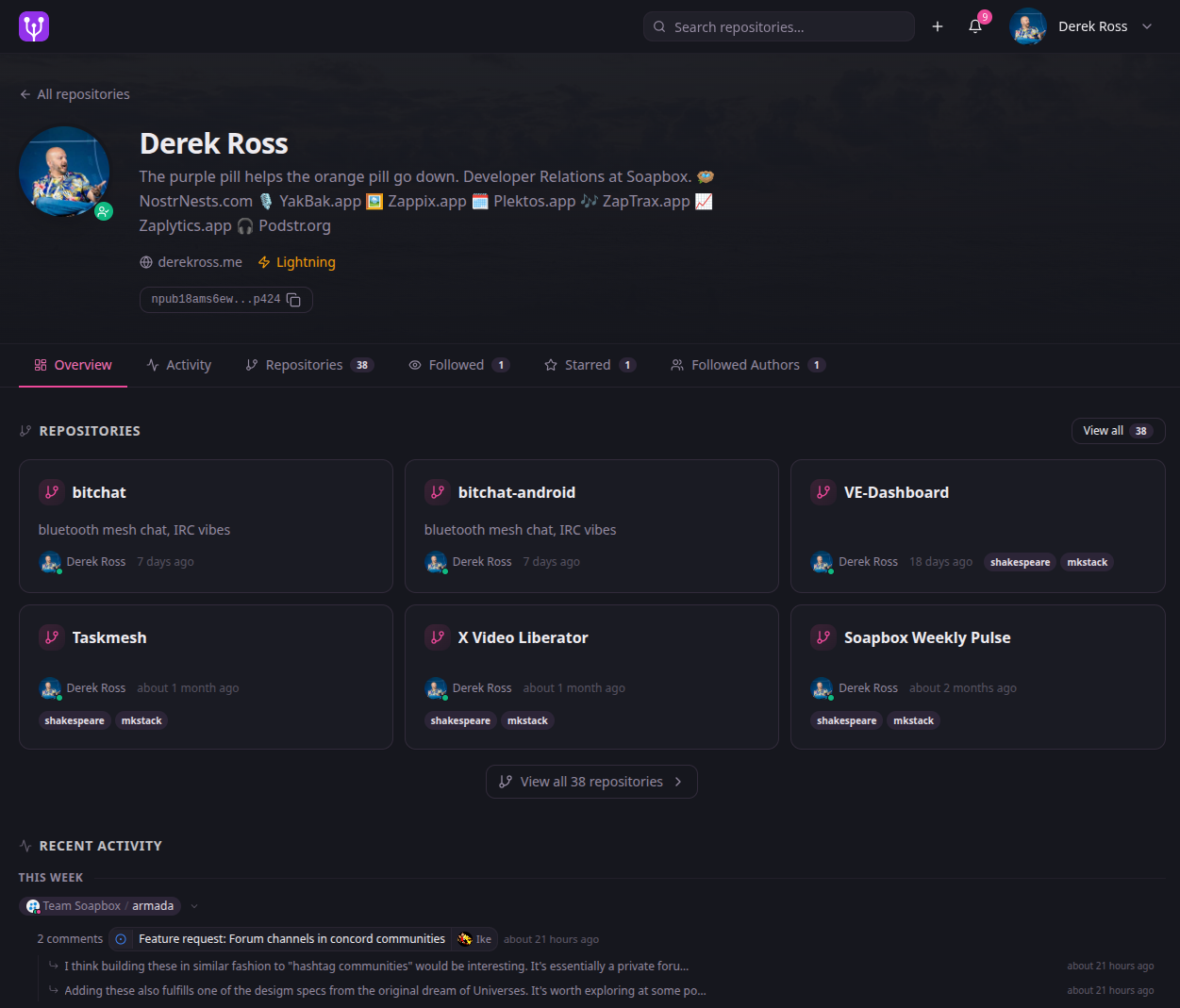Click in the Search repositories field

tap(779, 26)
